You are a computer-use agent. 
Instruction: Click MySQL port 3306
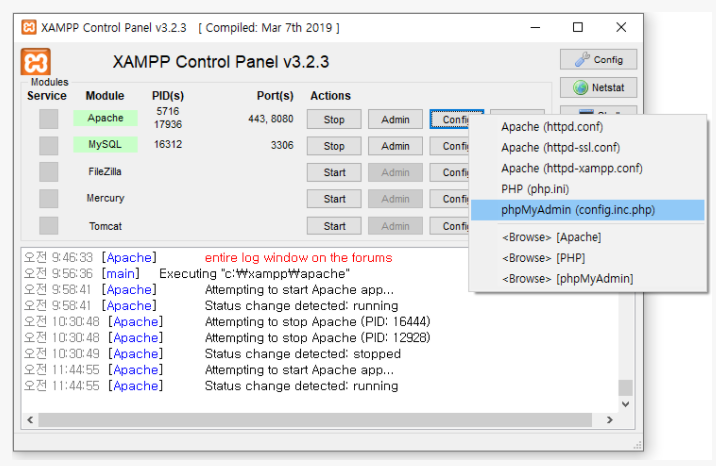[x=282, y=145]
